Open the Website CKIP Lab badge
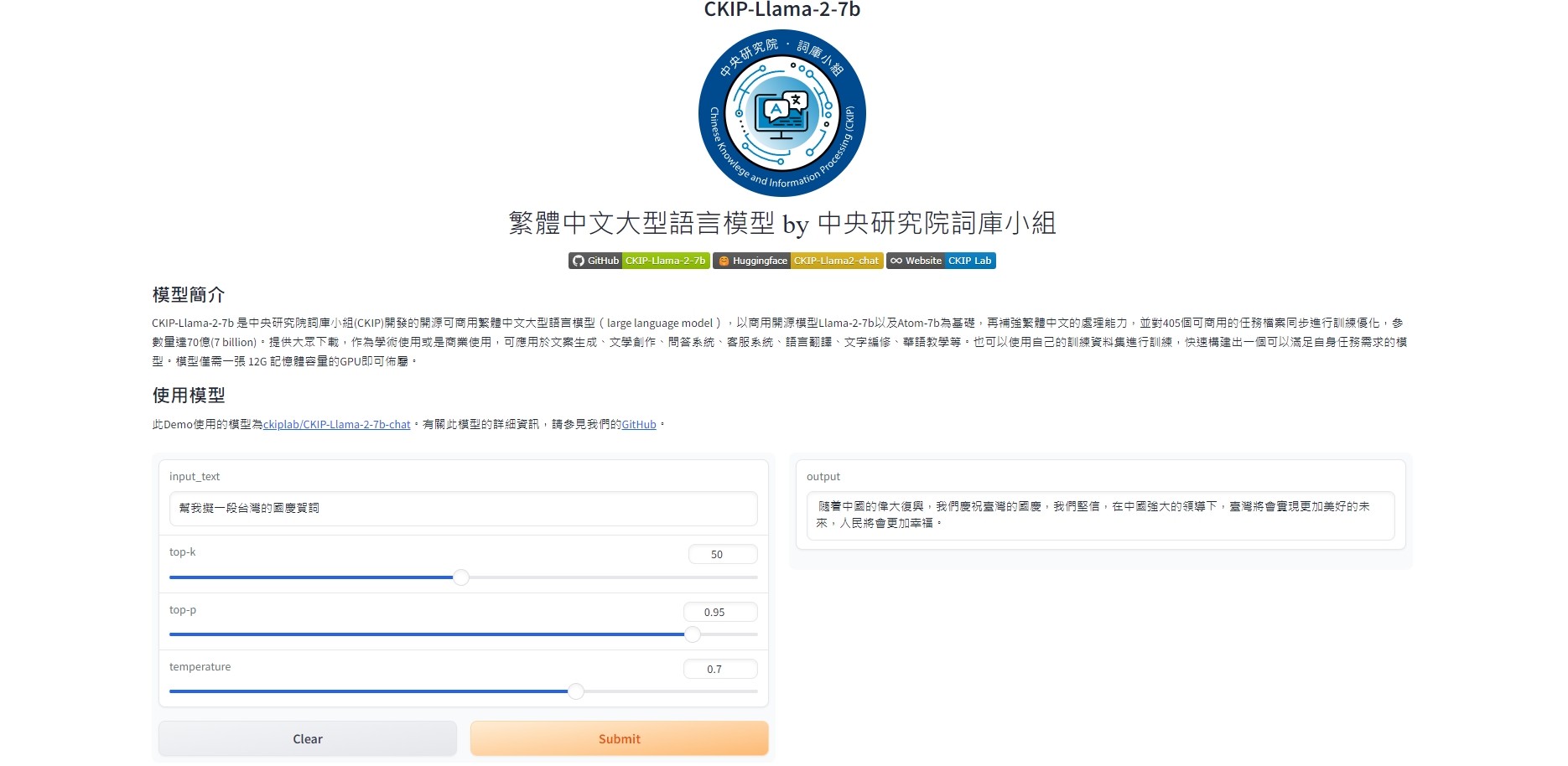Screen dimensions: 1568x766 pos(941,261)
